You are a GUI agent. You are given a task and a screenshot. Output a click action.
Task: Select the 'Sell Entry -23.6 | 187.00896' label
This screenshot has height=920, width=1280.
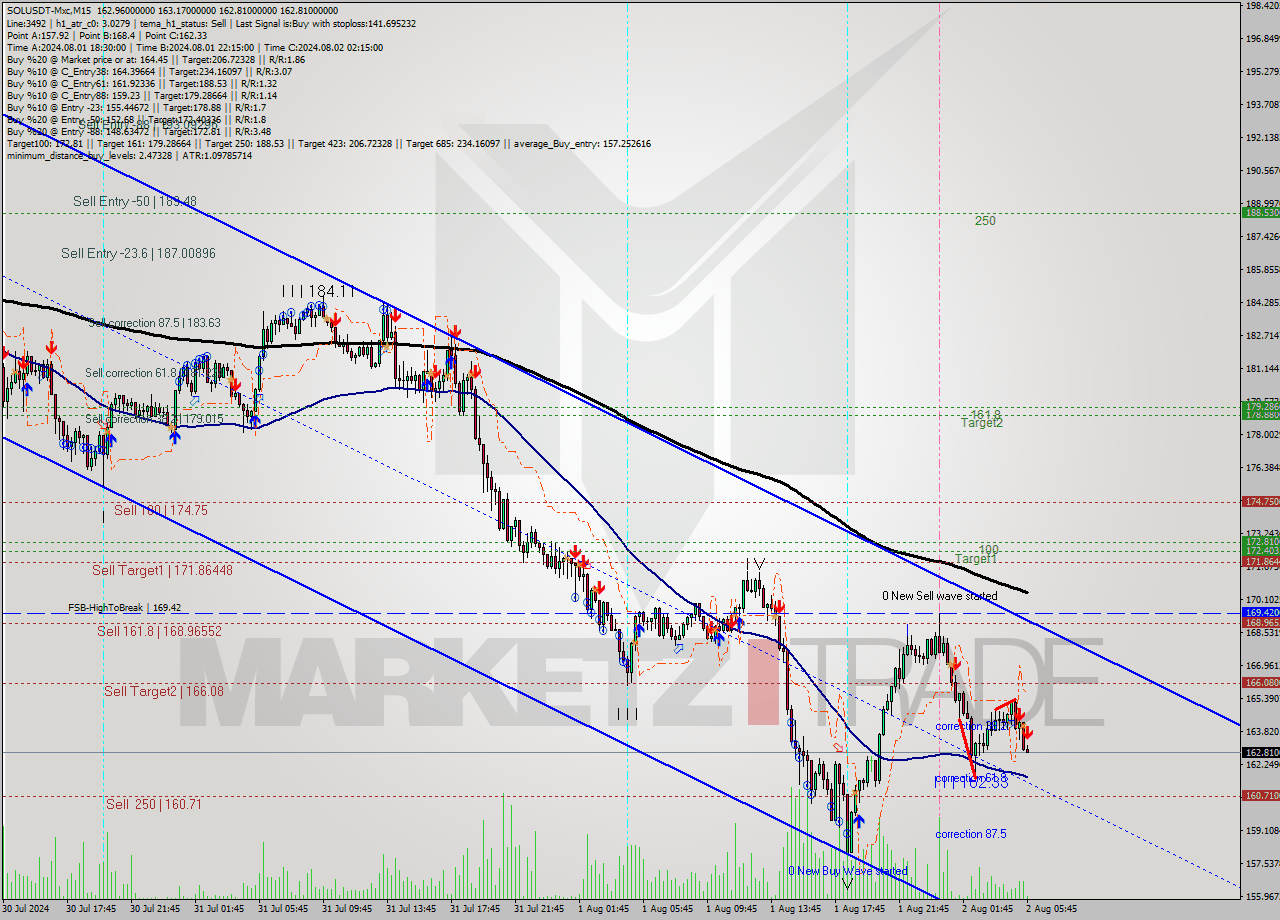(138, 253)
